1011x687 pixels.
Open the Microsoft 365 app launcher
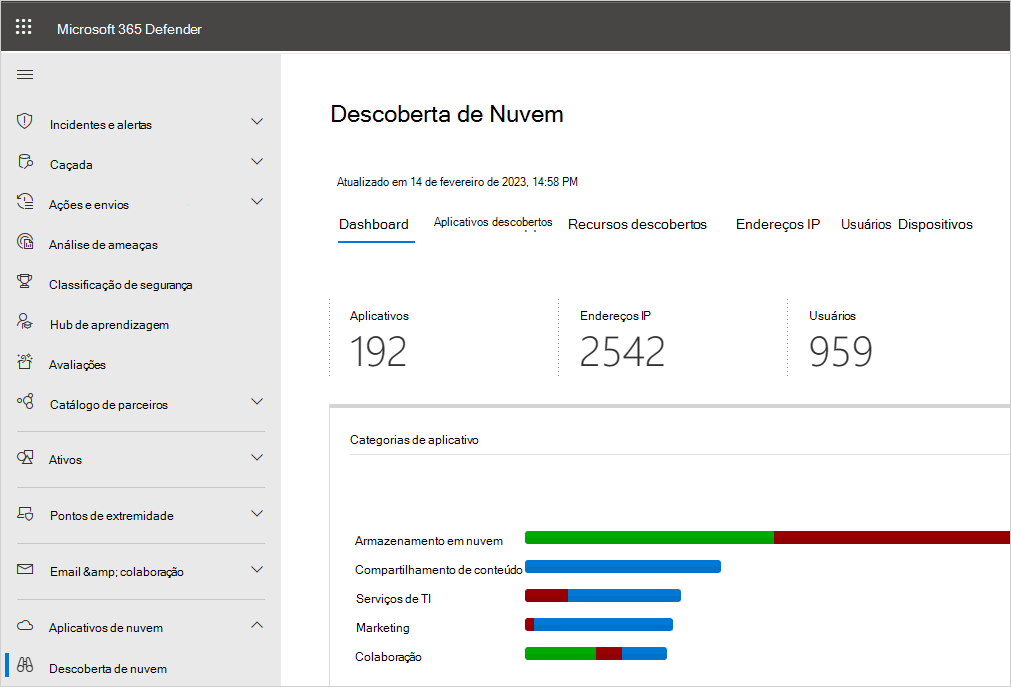coord(24,26)
